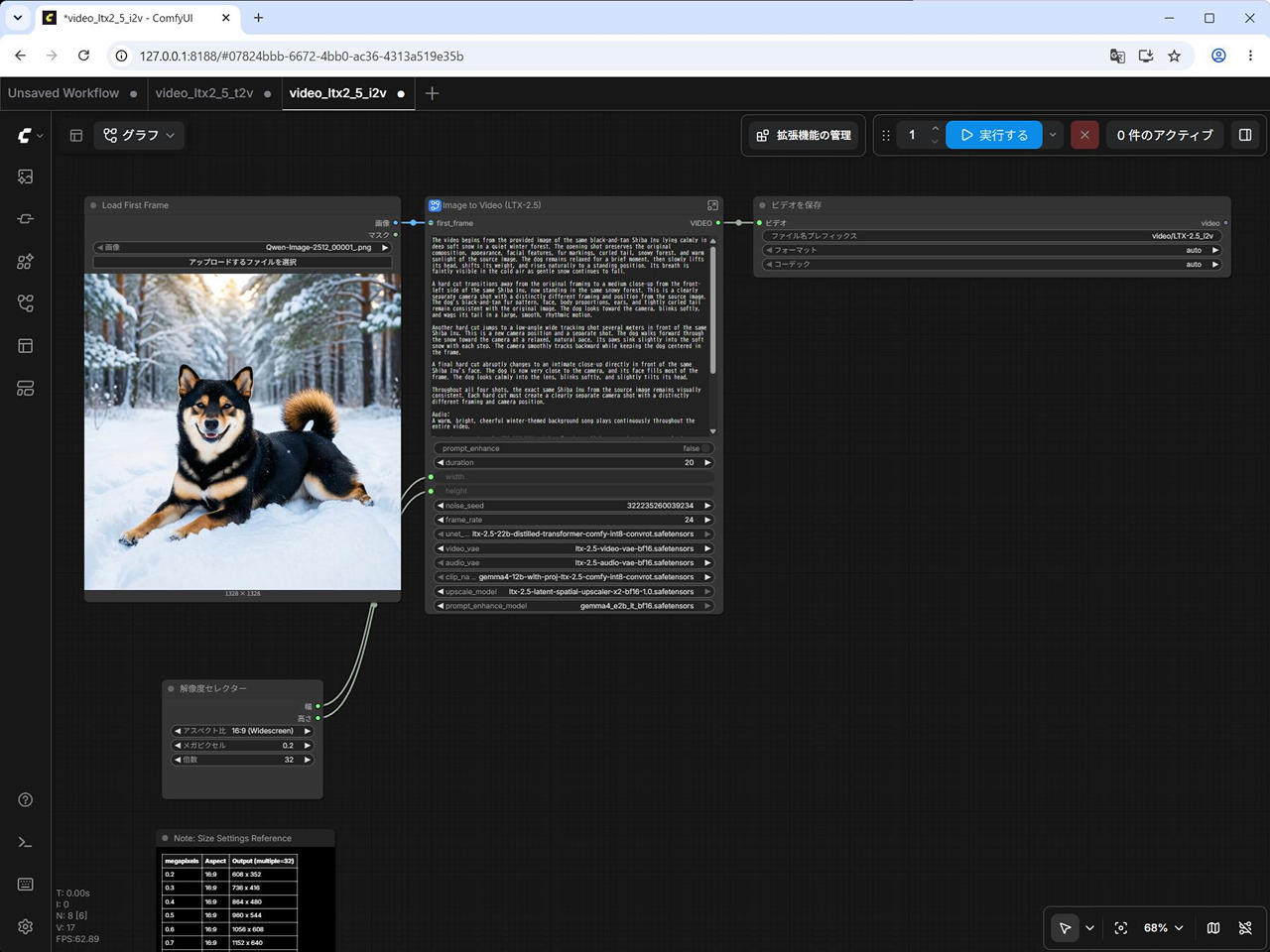Click the queue drag handle dots

tap(886, 135)
